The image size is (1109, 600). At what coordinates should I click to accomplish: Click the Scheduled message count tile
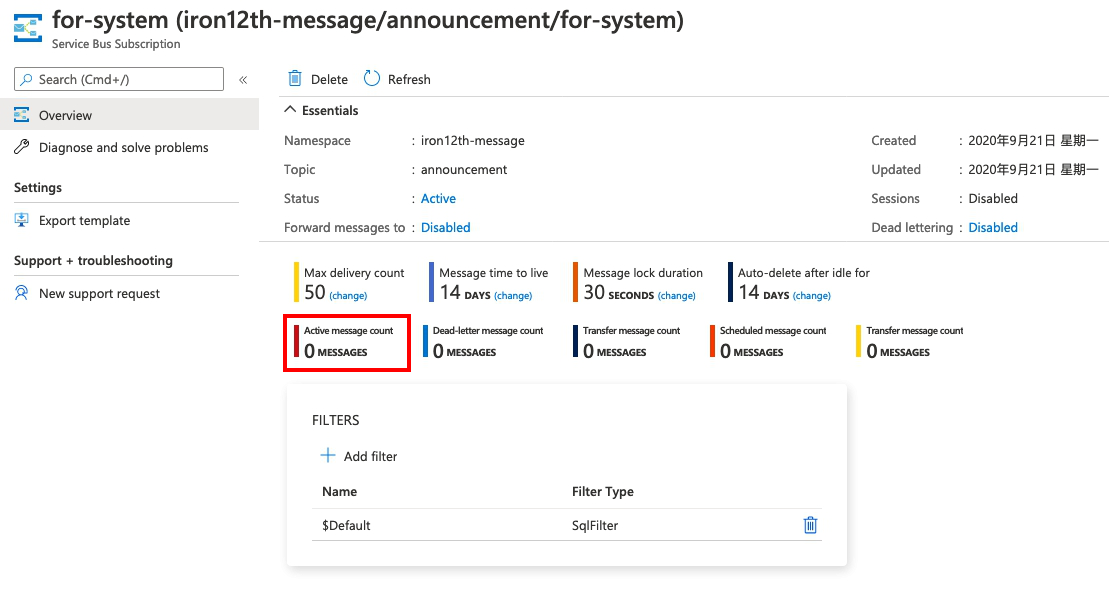click(768, 342)
